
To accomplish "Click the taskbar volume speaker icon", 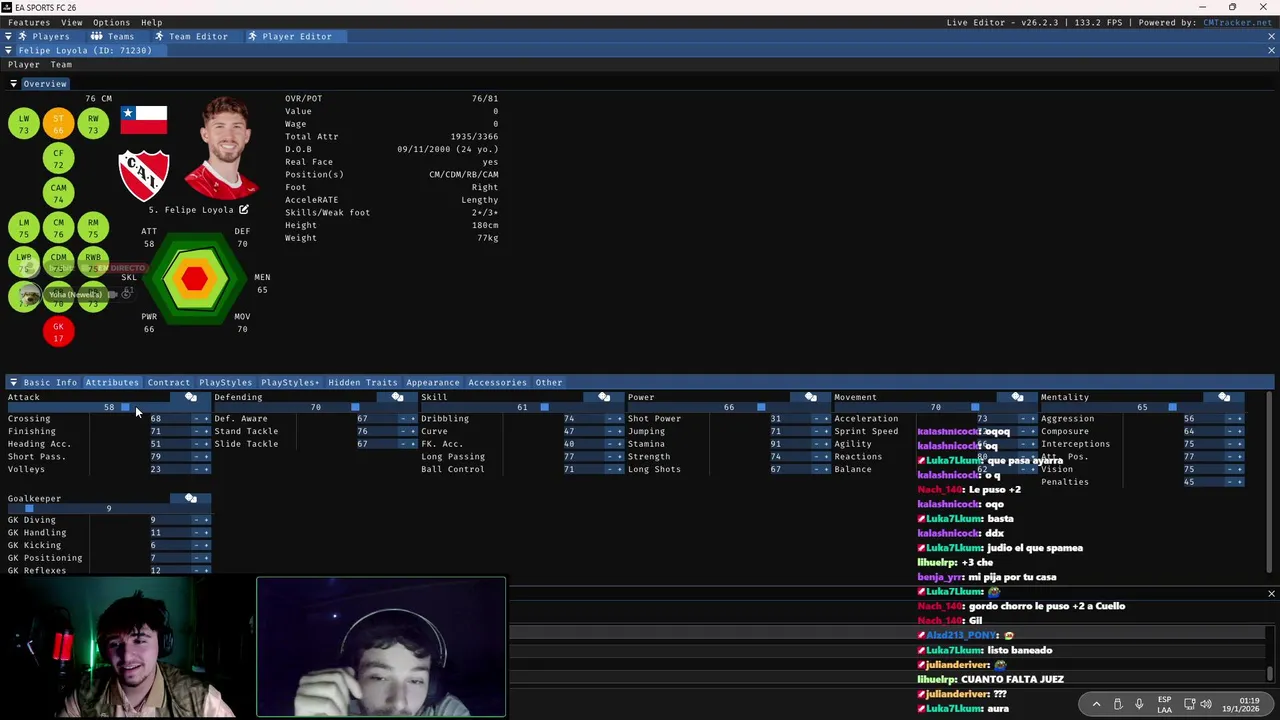I will pos(1206,704).
